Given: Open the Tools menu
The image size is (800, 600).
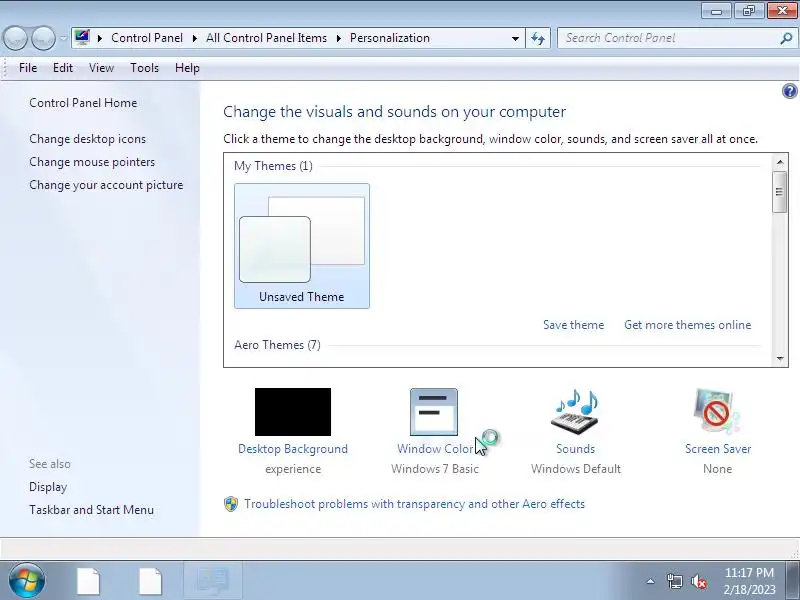Looking at the screenshot, I should pyautogui.click(x=144, y=68).
